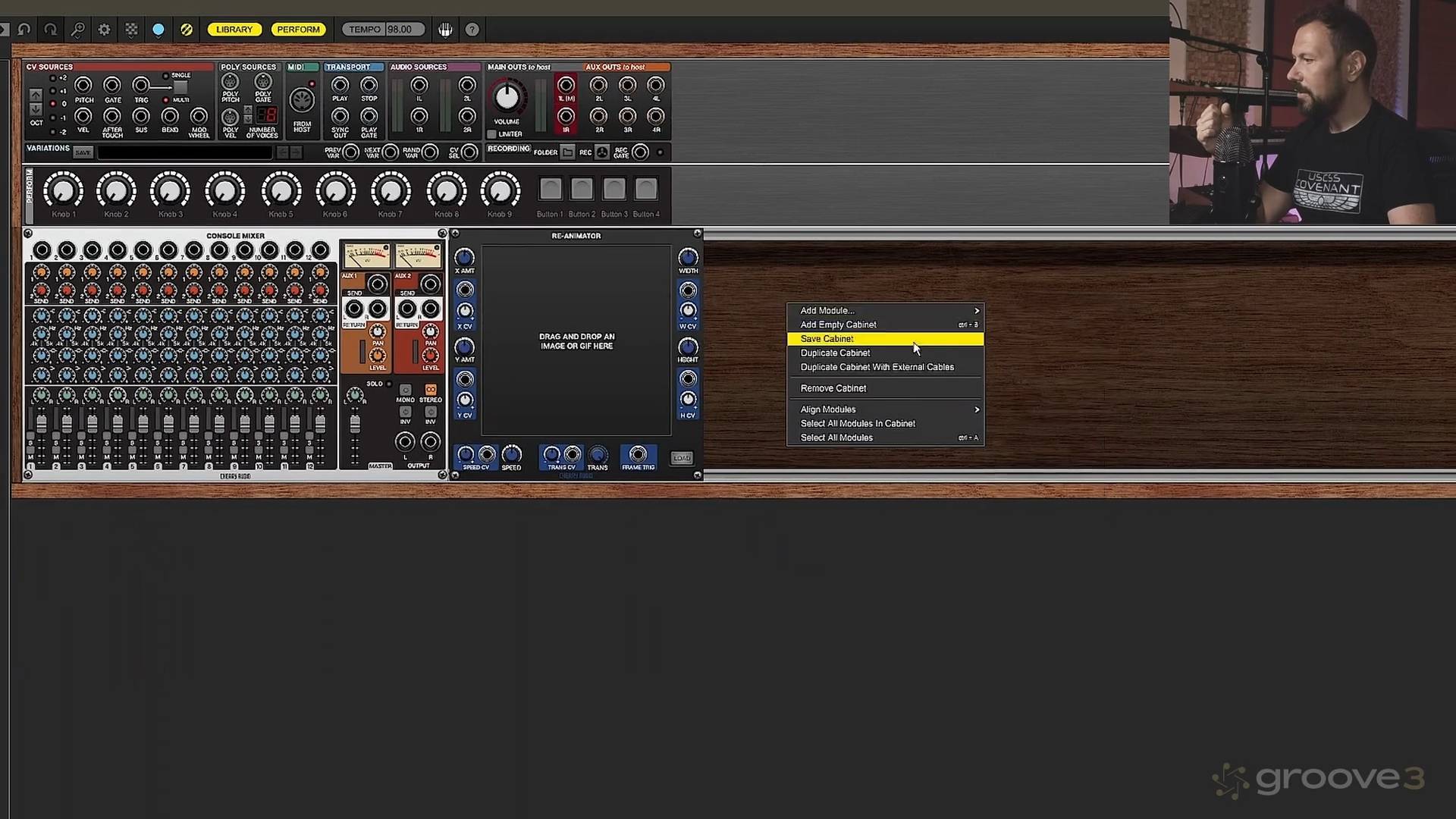The width and height of the screenshot is (1456, 819).
Task: Click the help question mark icon
Action: click(x=472, y=30)
